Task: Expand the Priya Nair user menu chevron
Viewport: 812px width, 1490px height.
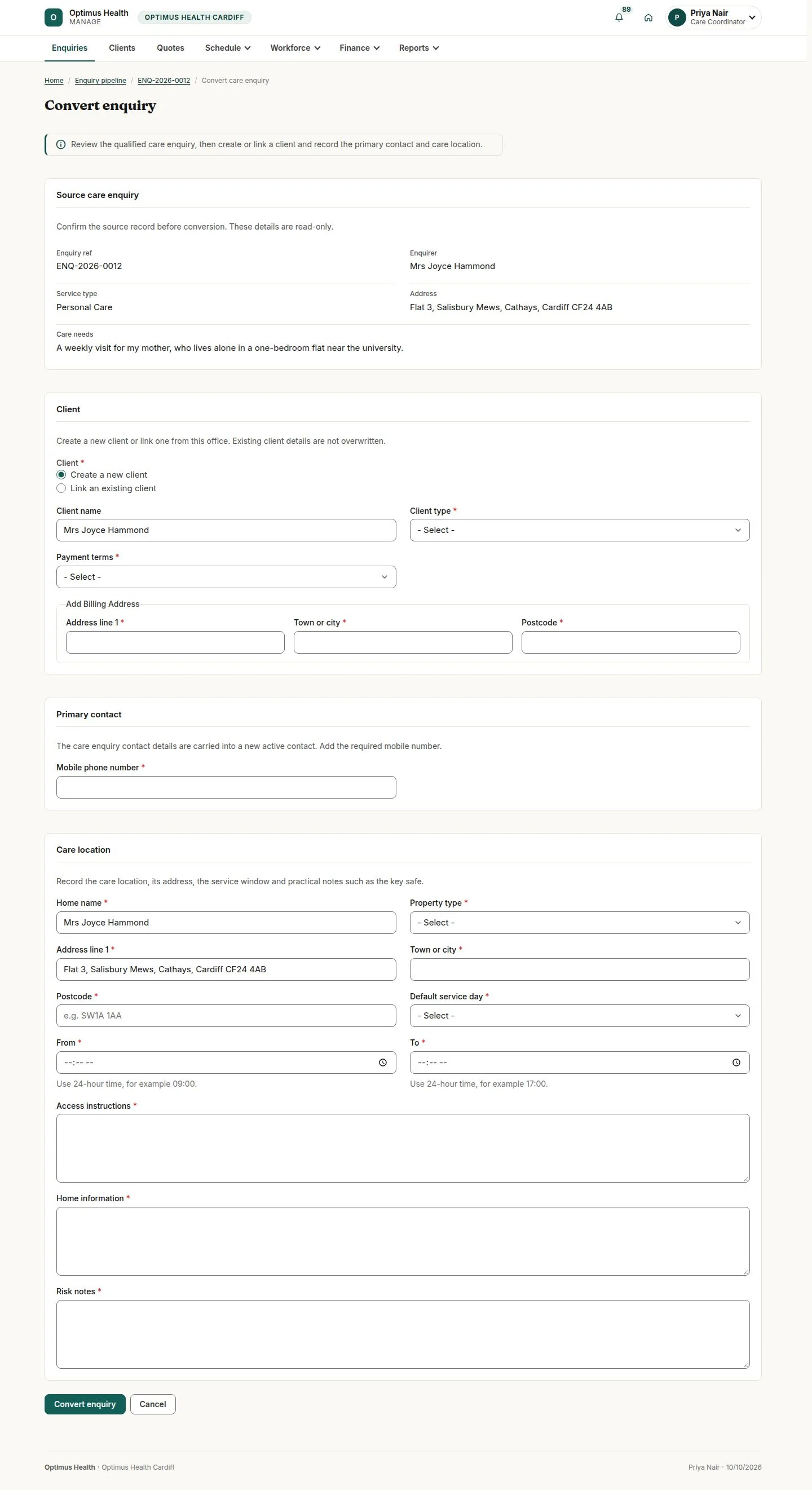Action: pyautogui.click(x=752, y=17)
